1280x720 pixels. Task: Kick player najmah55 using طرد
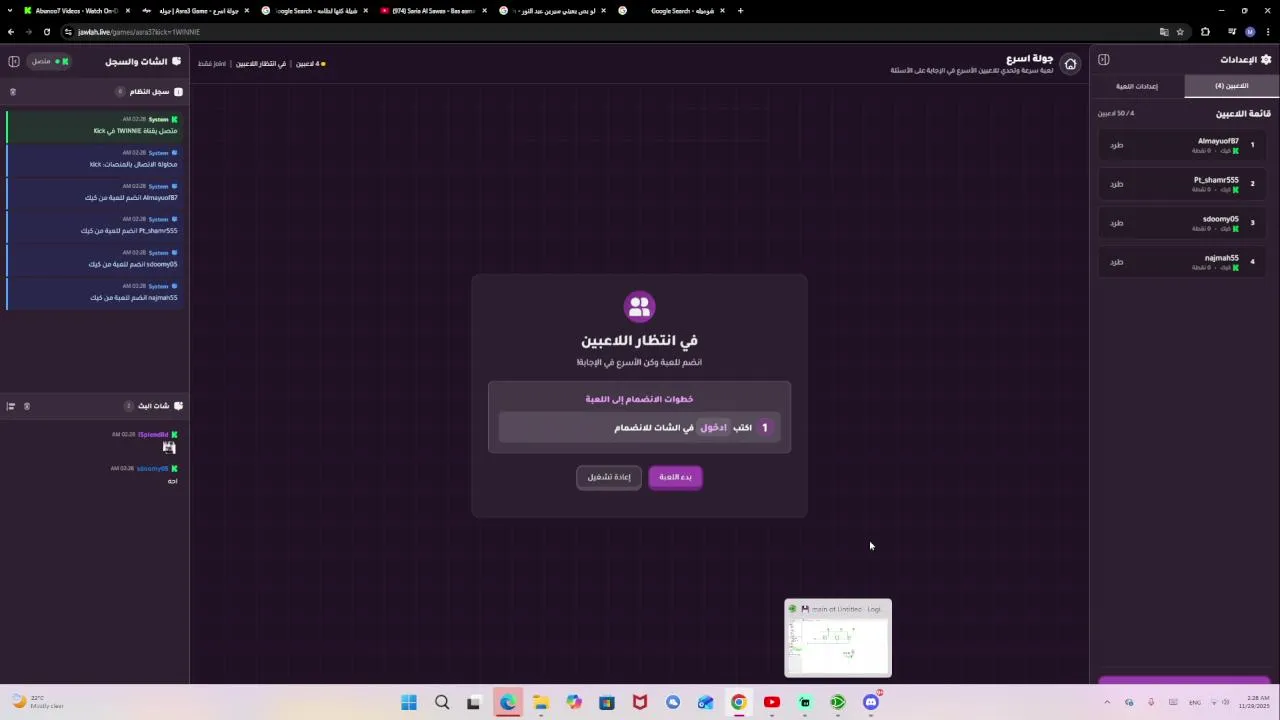(1117, 262)
